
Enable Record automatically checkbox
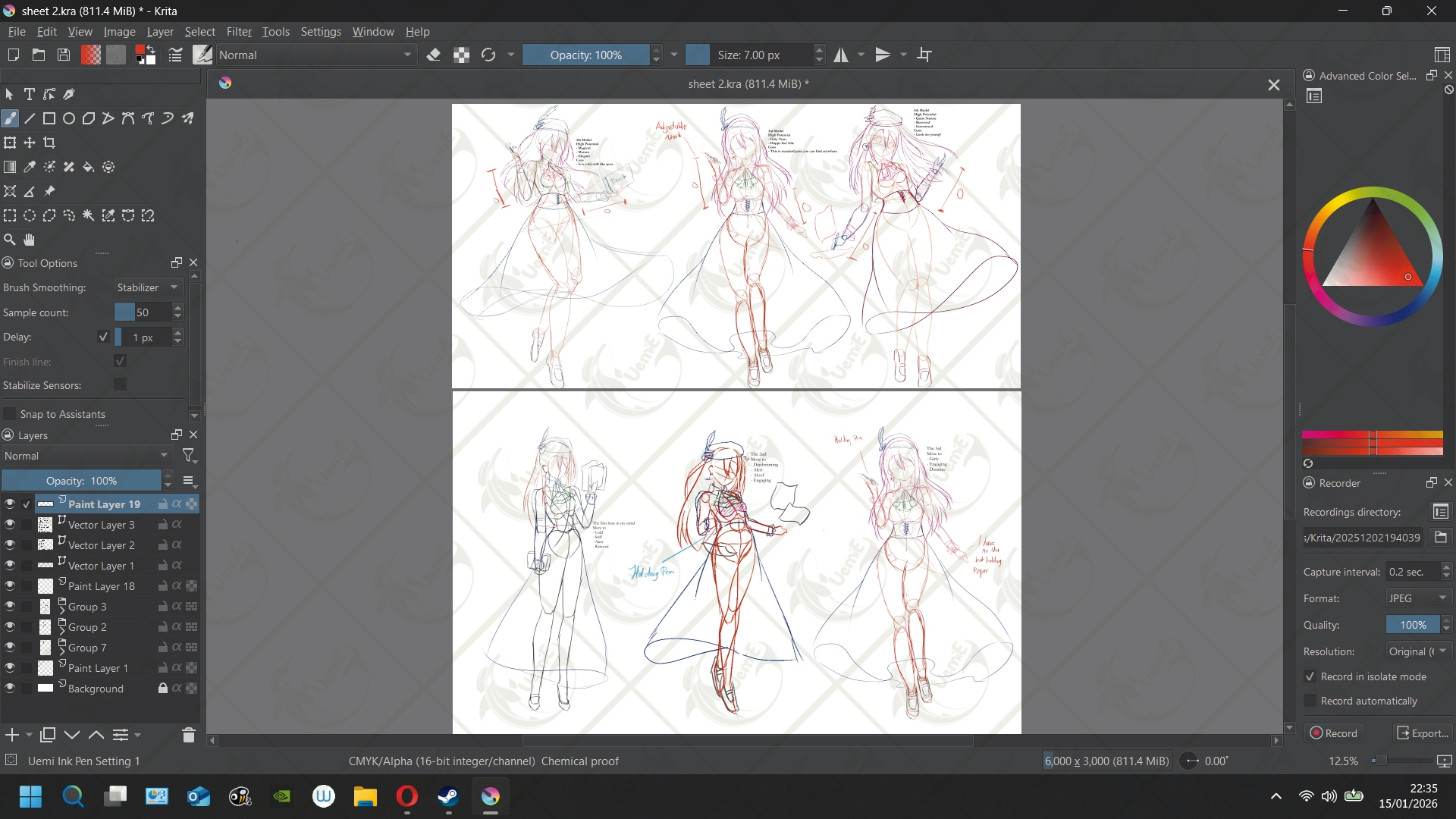click(1310, 701)
